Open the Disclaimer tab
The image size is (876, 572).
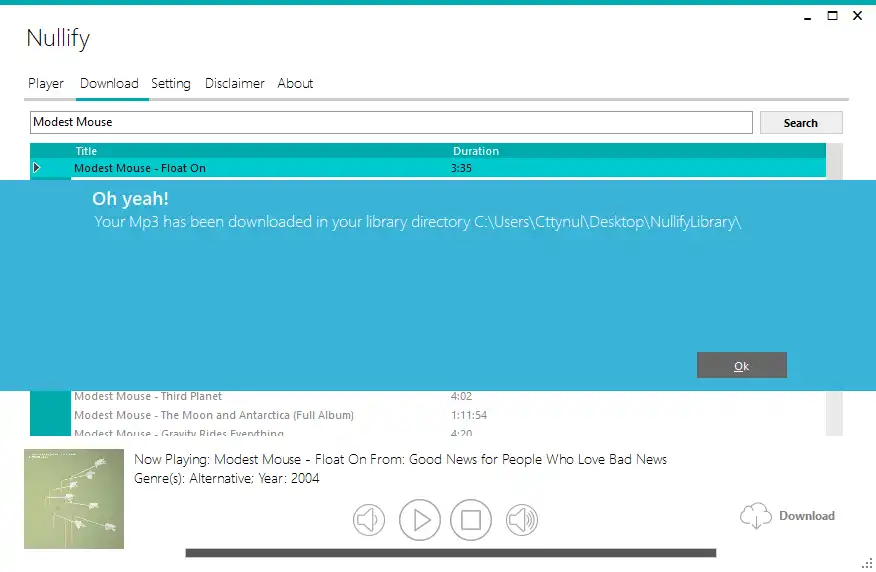pos(235,84)
